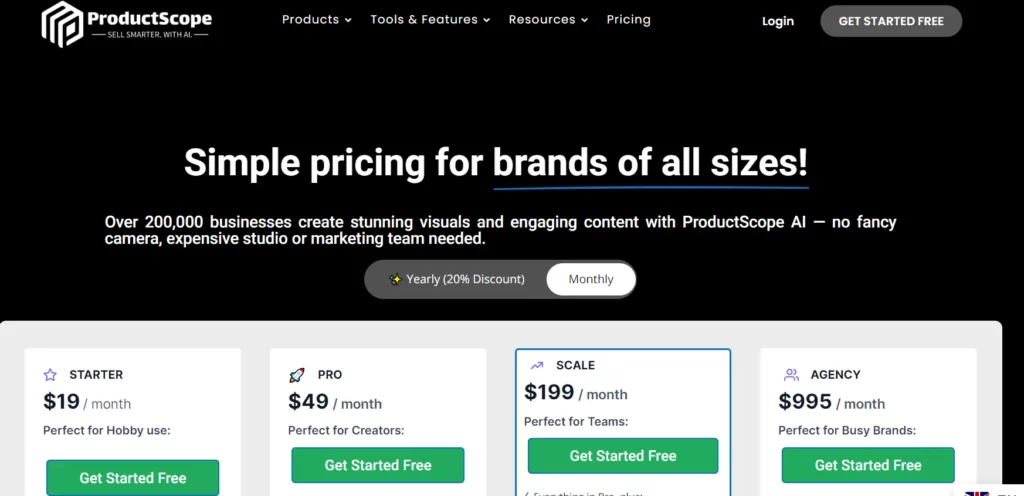
Task: Select the Monthly billing option
Action: point(591,279)
